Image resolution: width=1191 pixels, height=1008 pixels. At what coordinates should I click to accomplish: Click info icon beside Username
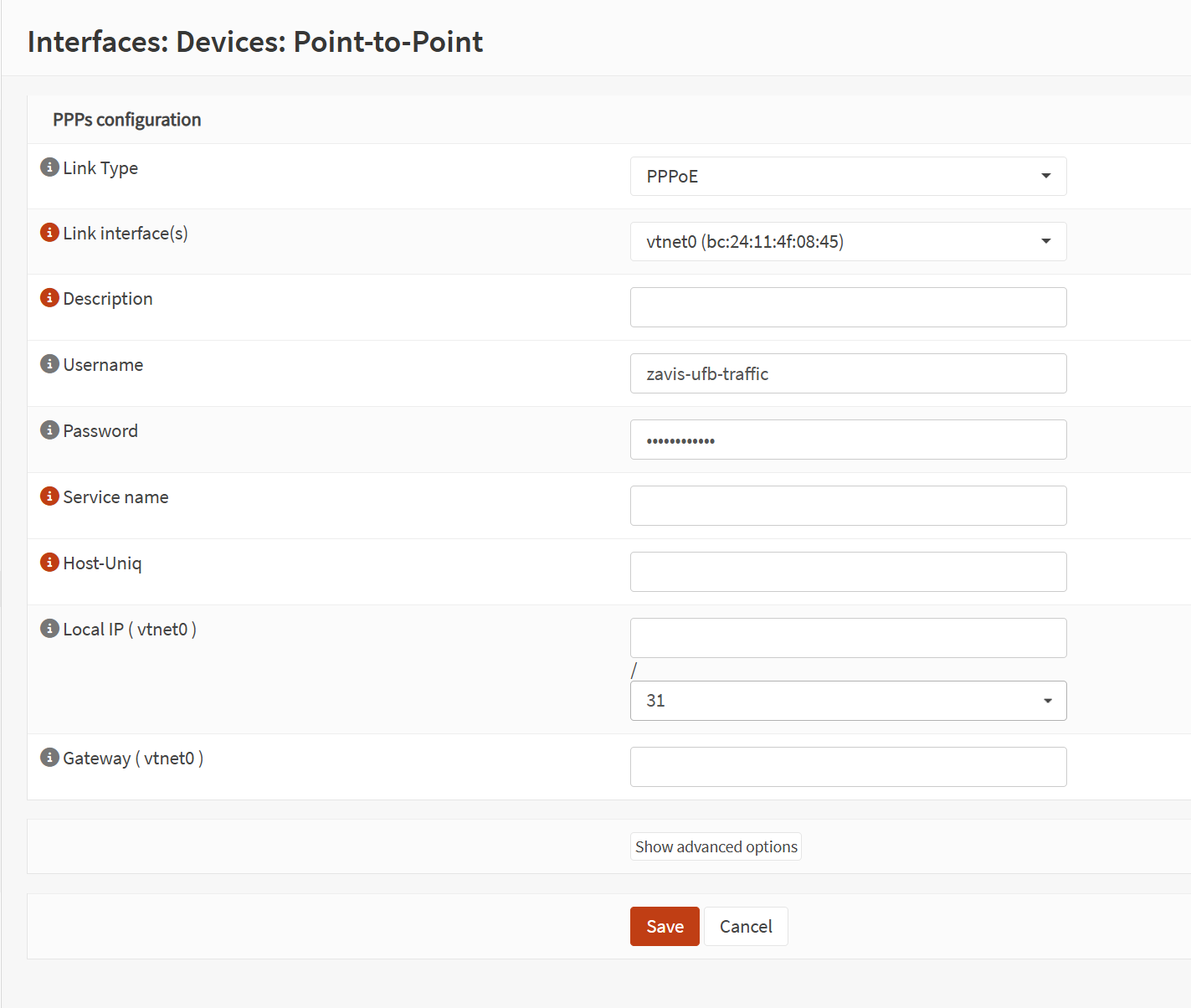pyautogui.click(x=49, y=364)
